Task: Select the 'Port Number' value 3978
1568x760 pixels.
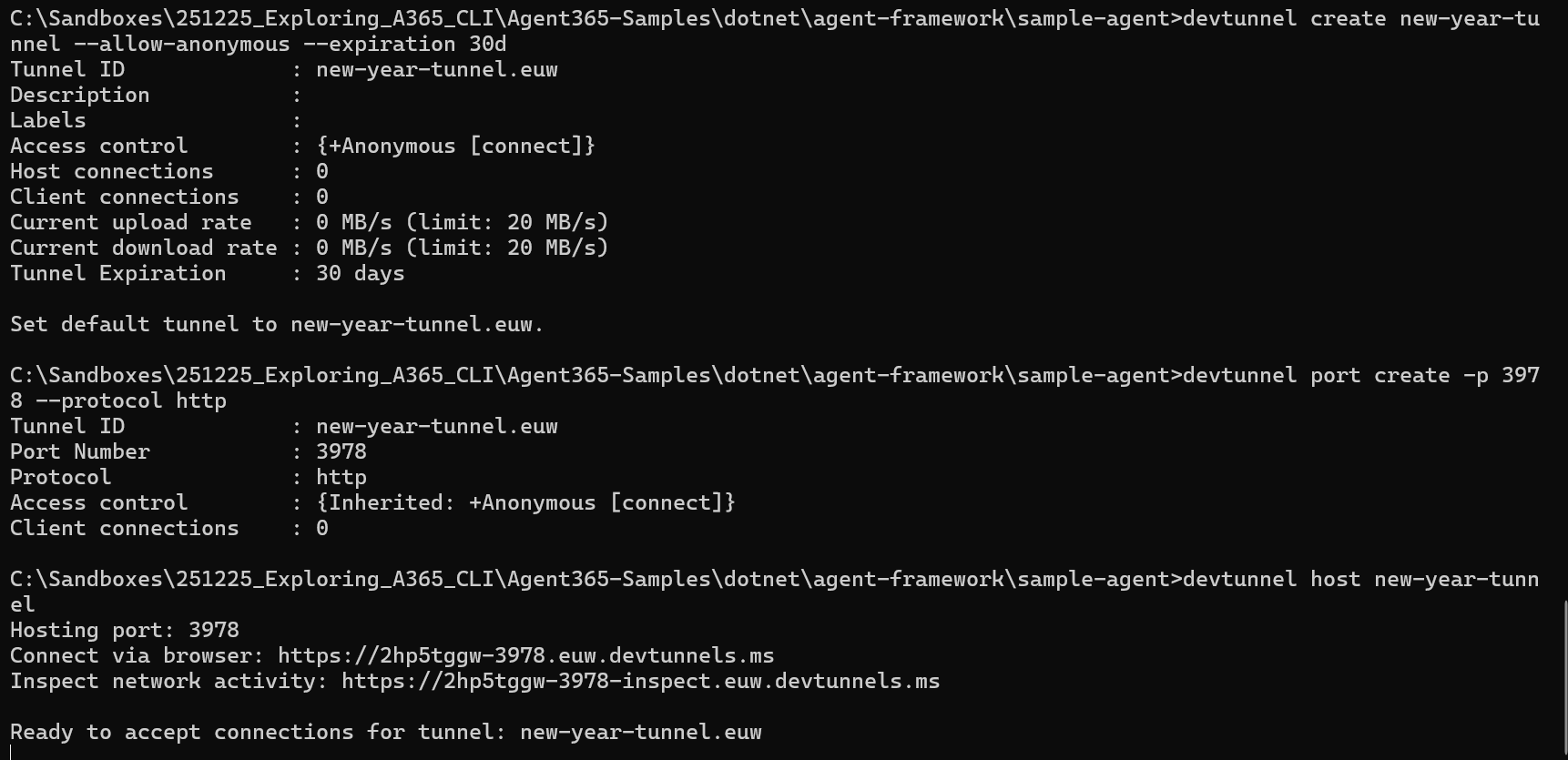Action: 341,451
